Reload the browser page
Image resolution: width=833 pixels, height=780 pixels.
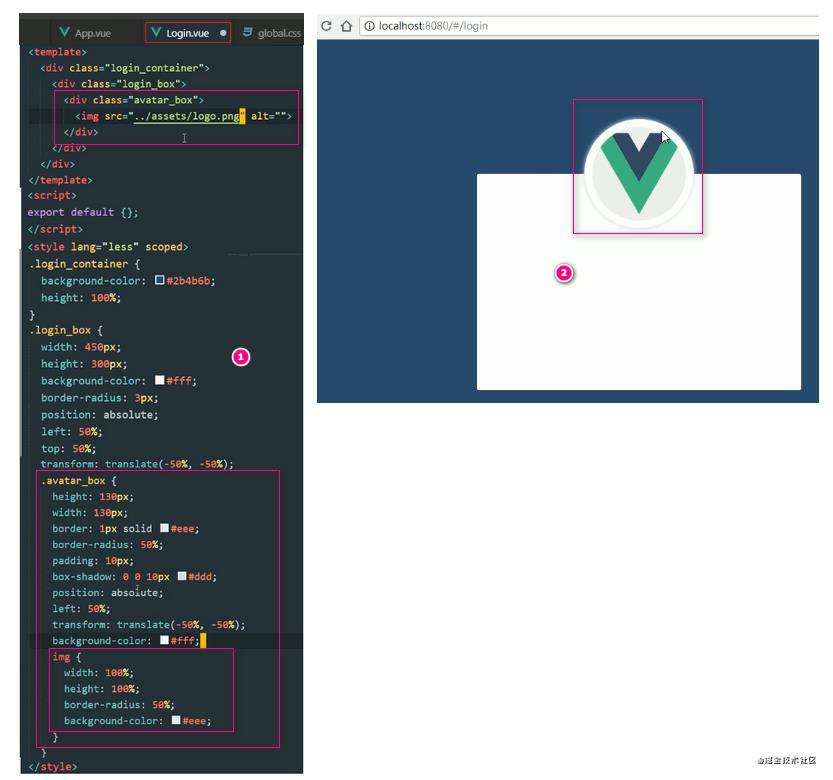(326, 26)
